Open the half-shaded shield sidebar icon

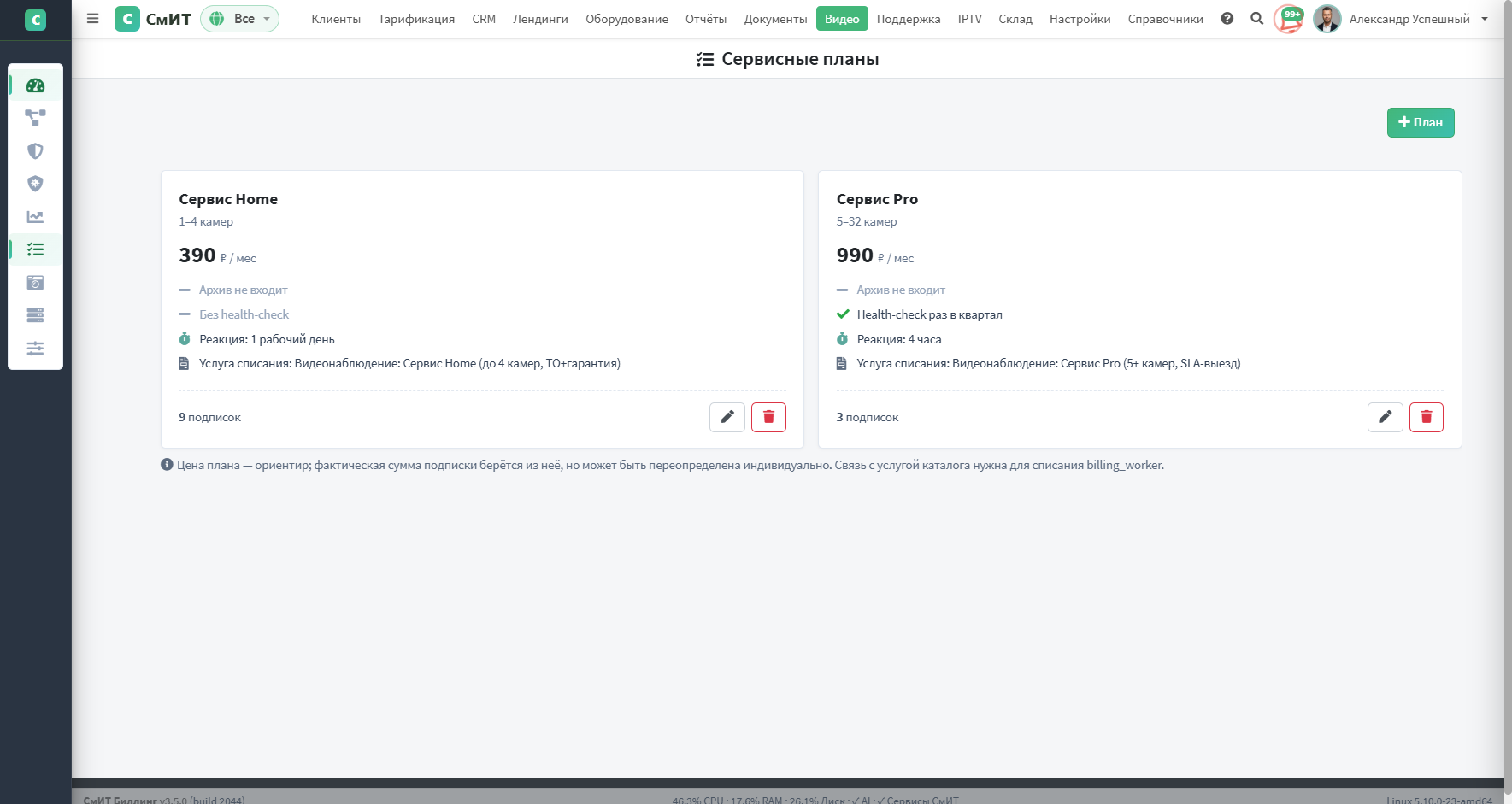[35, 151]
